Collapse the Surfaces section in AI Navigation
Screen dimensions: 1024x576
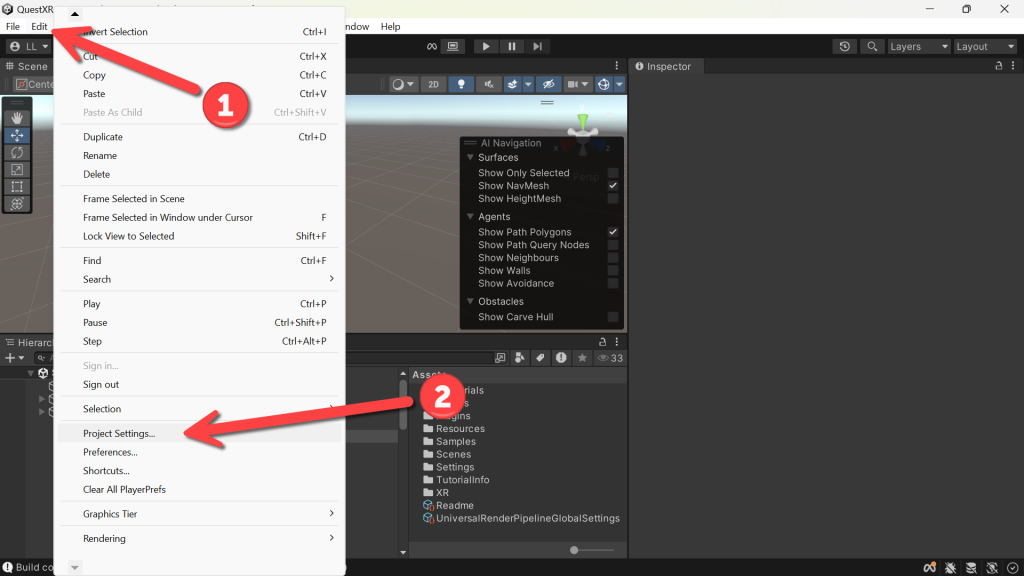tap(470, 157)
